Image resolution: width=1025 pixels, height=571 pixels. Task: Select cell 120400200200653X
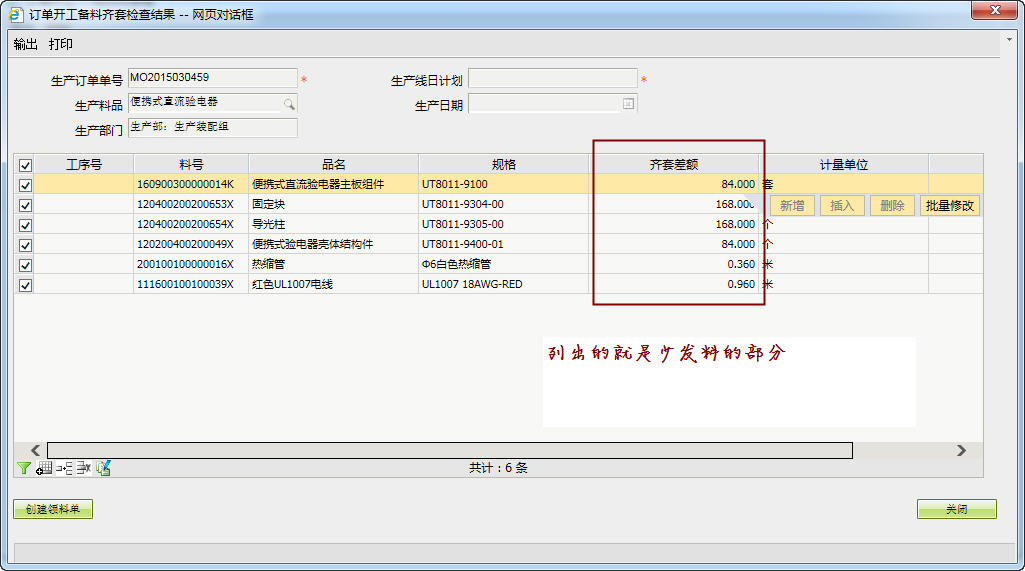coord(191,204)
